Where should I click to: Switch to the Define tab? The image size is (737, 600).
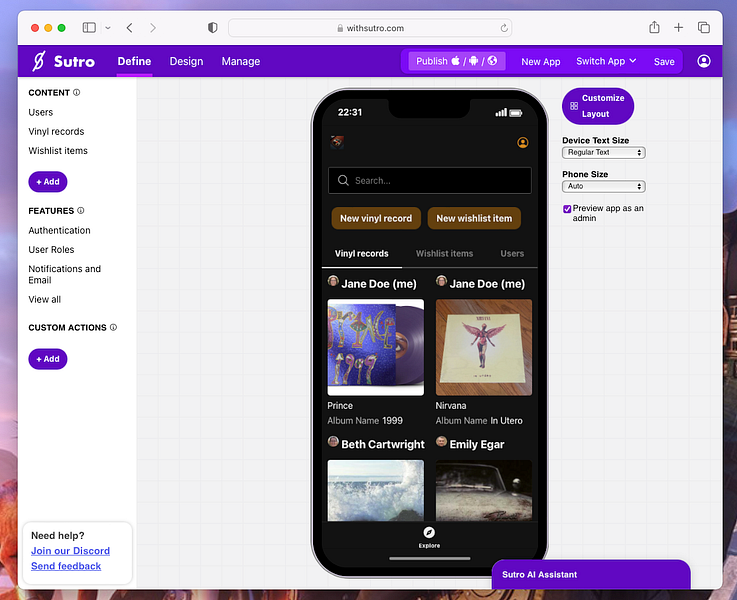click(x=134, y=61)
